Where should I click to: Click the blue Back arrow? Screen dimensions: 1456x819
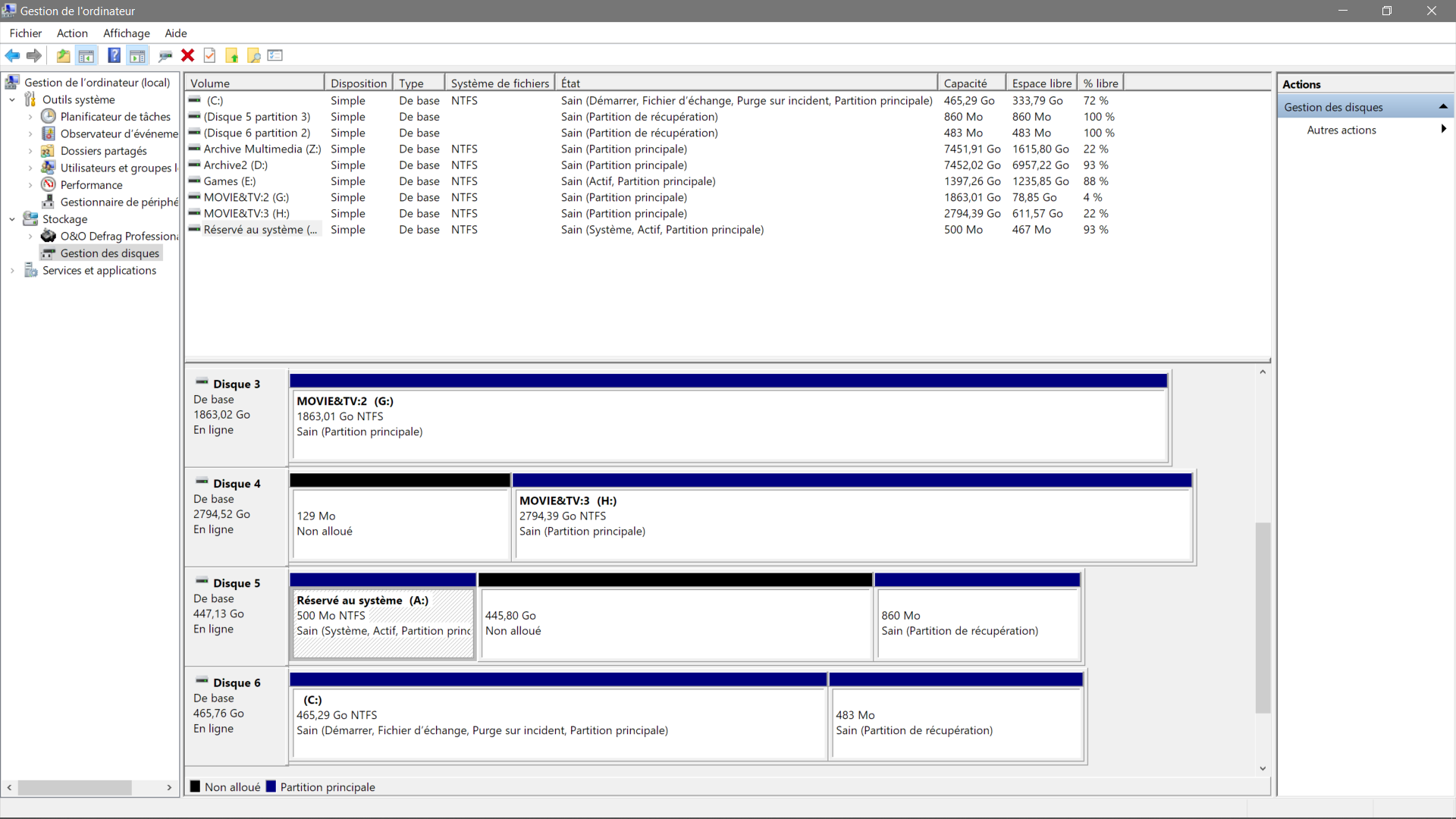[x=12, y=55]
